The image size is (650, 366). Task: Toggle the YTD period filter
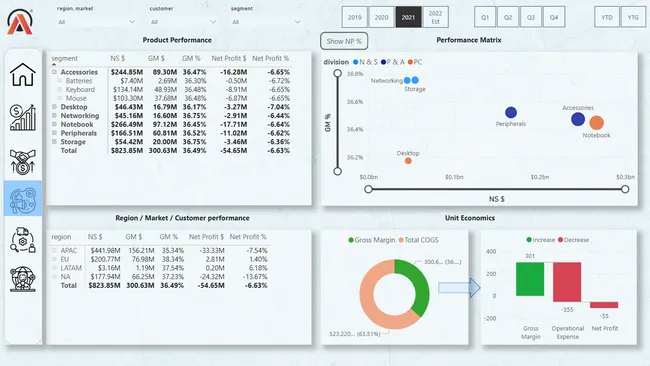pyautogui.click(x=607, y=17)
